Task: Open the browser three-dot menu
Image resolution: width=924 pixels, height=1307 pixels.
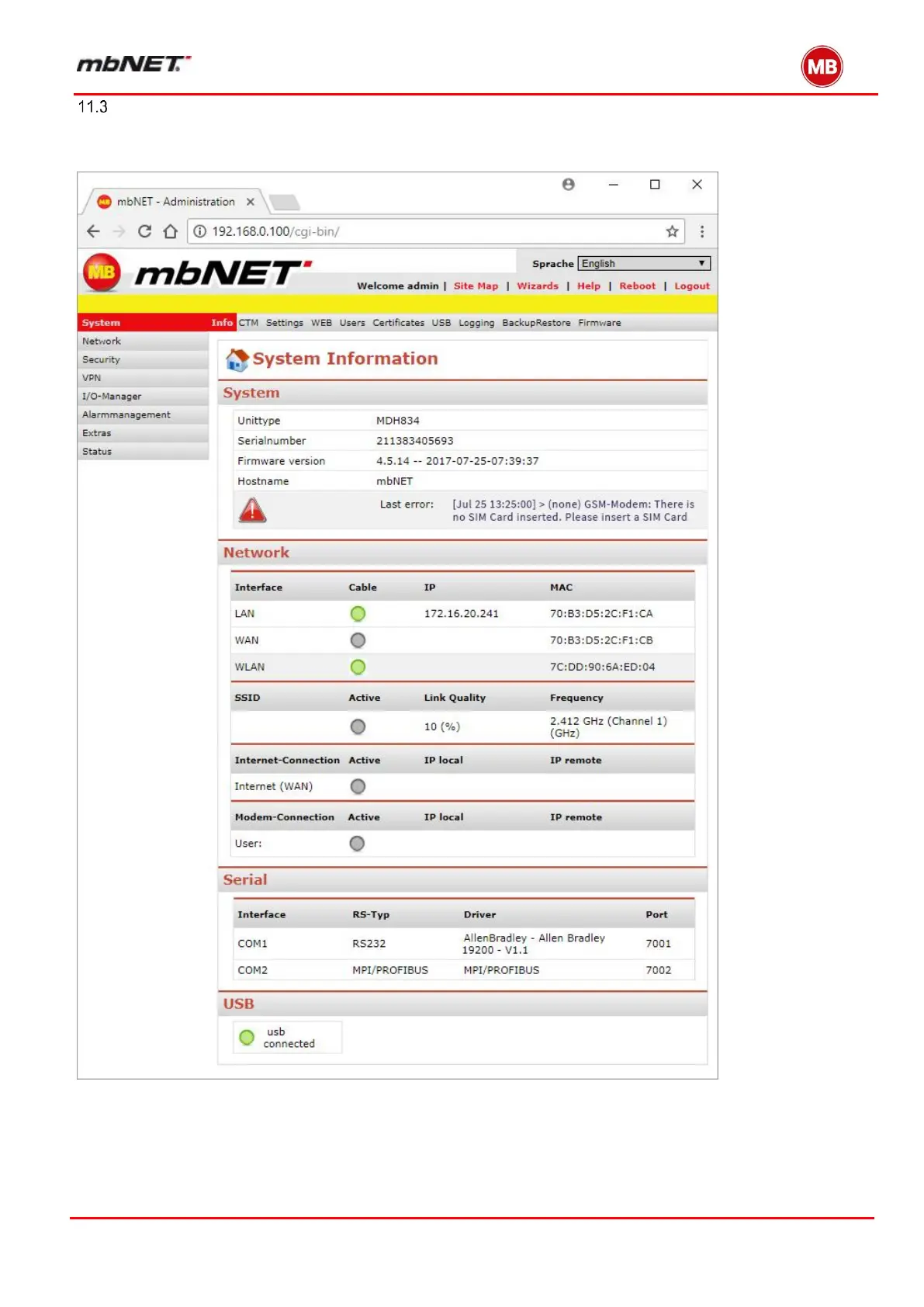Action: point(702,231)
